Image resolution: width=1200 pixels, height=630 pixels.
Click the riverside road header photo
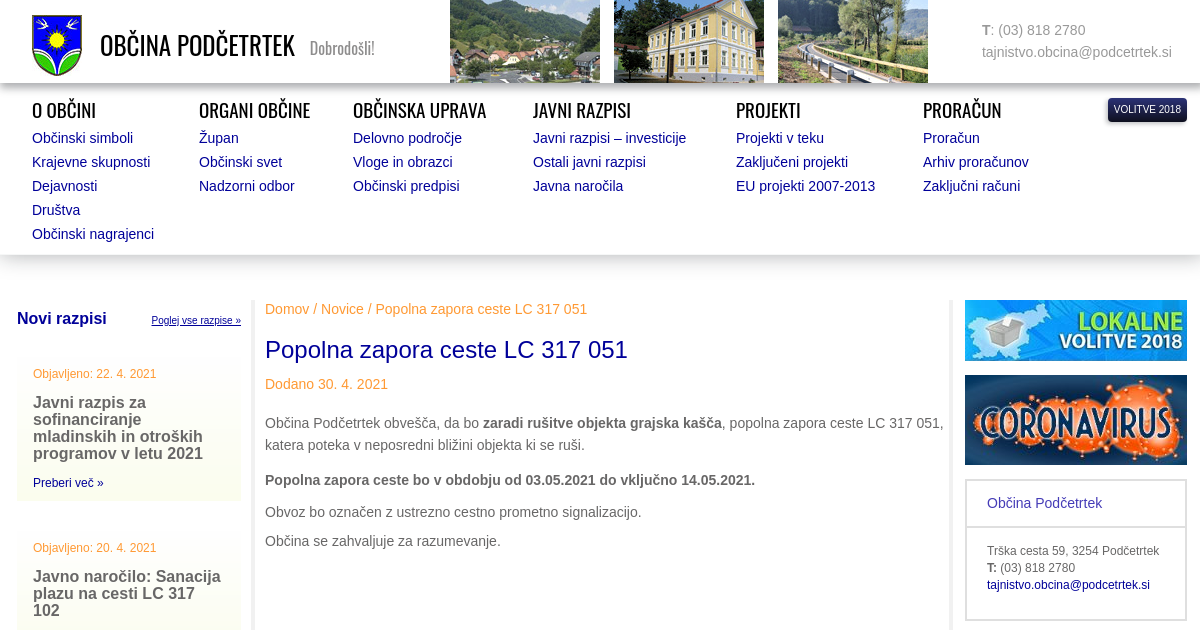(x=852, y=41)
